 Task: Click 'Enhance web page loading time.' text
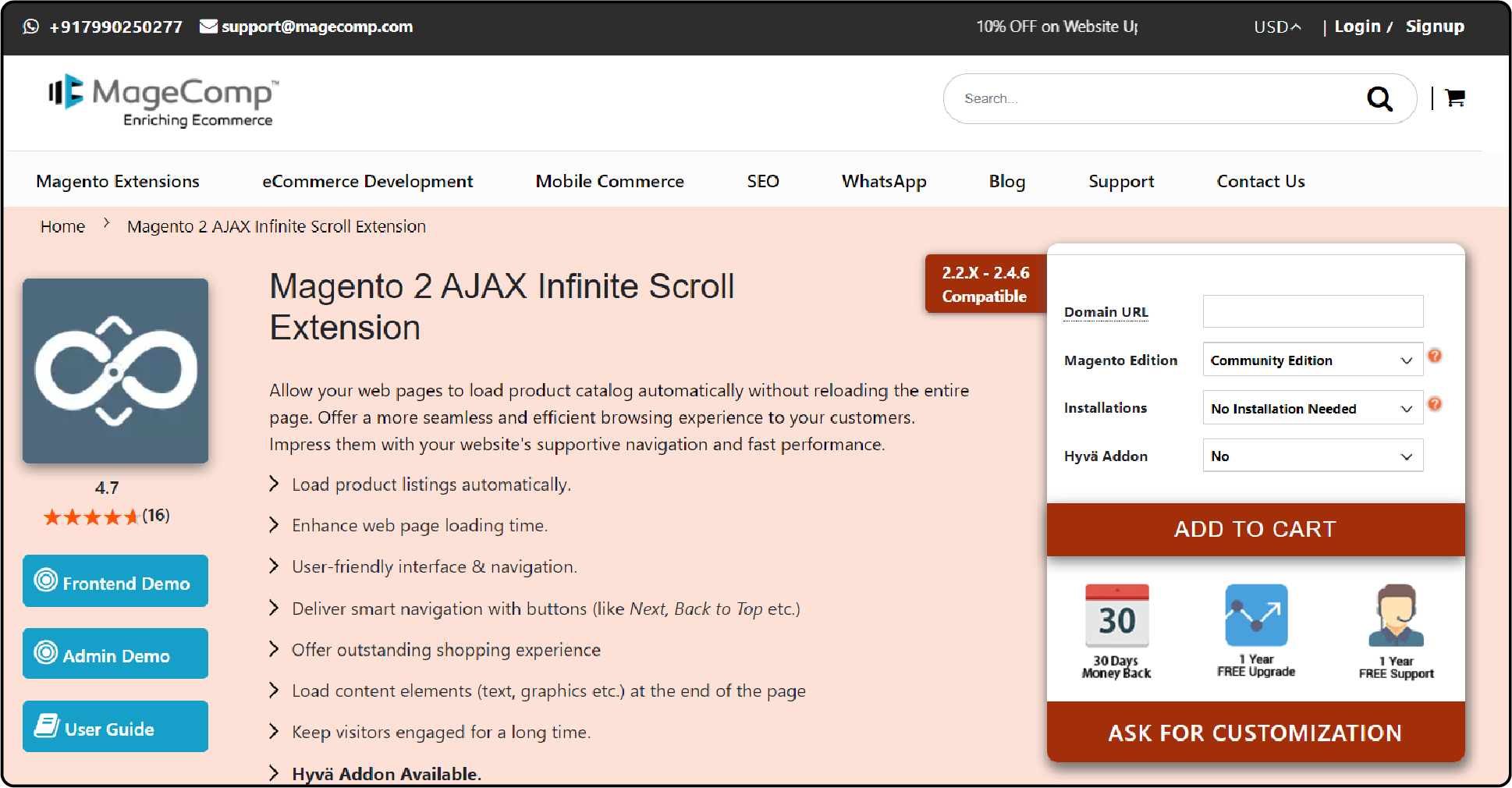click(x=420, y=526)
